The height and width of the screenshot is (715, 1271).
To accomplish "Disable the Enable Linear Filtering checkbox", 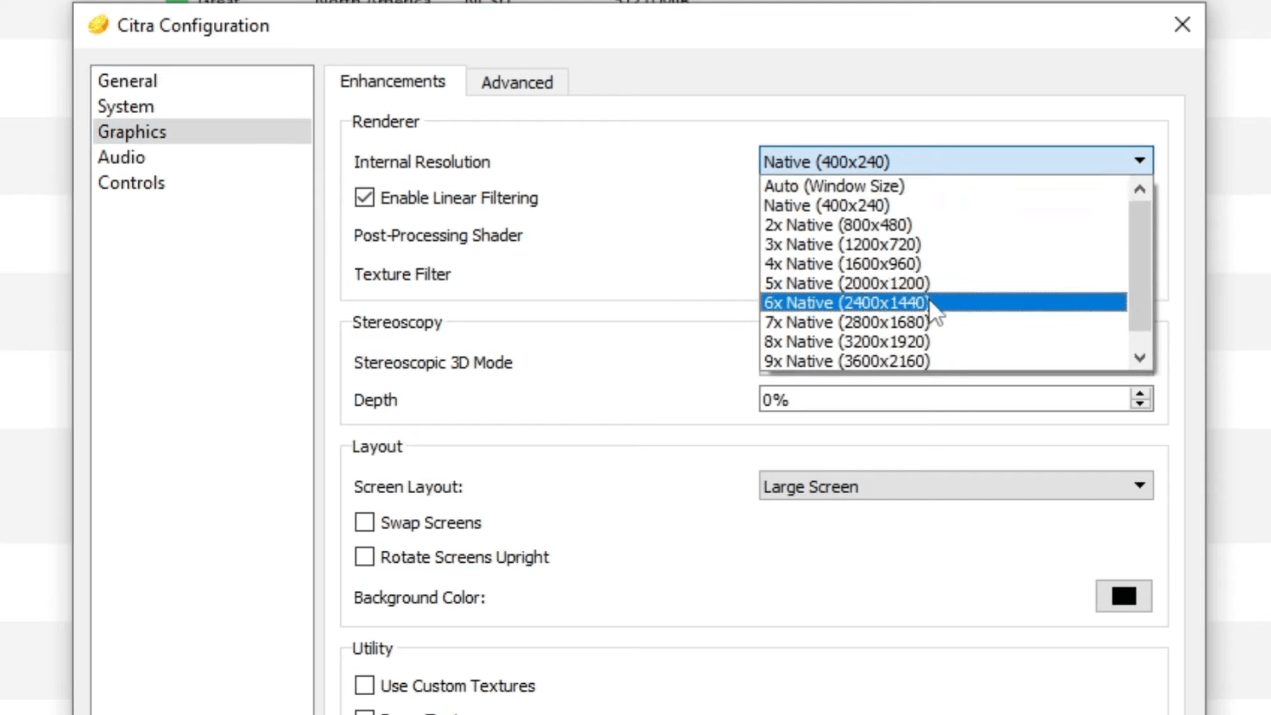I will (x=365, y=198).
